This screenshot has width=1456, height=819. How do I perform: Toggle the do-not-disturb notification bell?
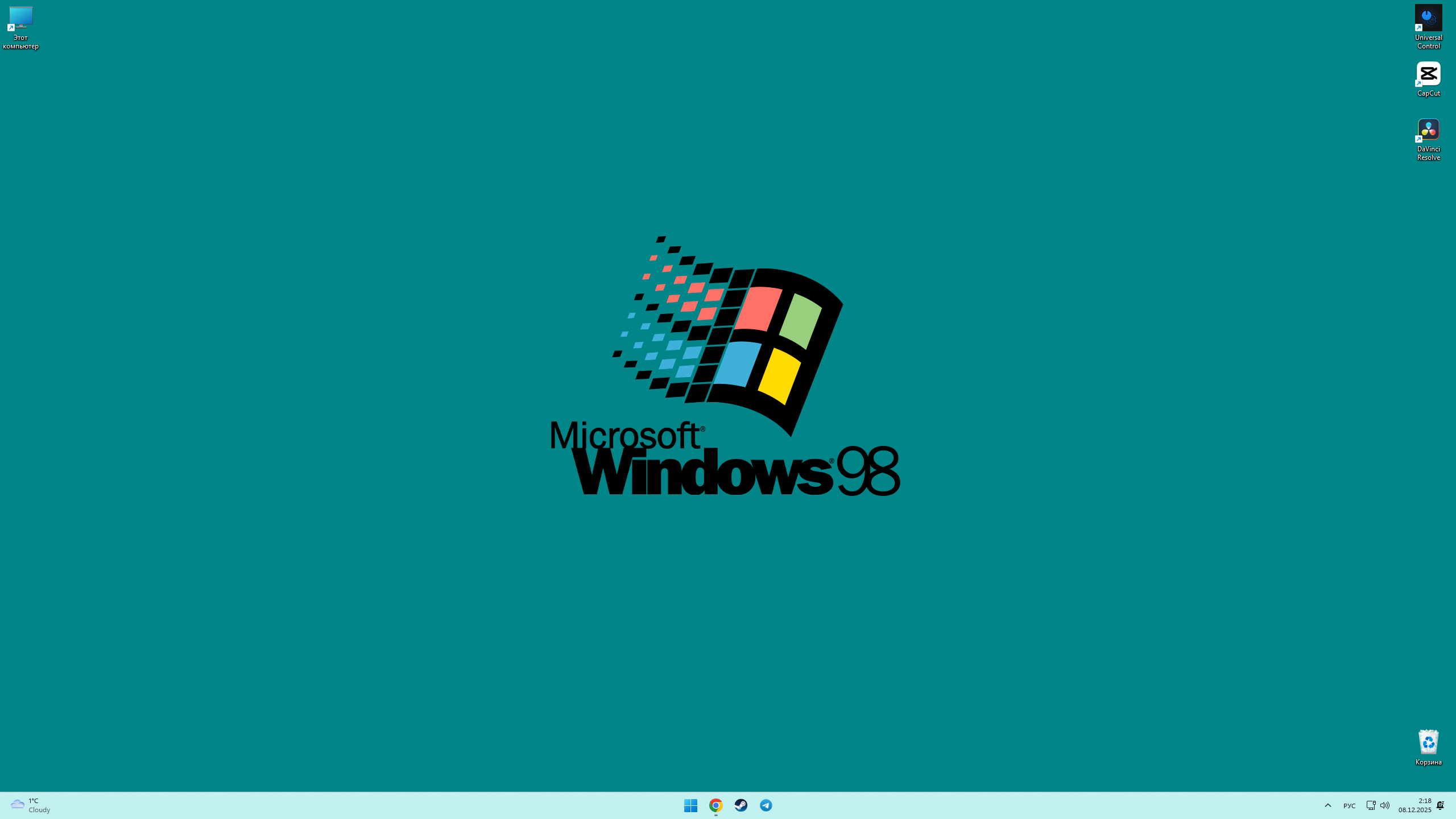click(1440, 805)
